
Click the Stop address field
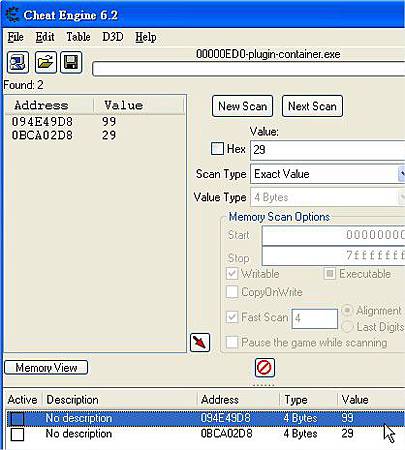(x=333, y=256)
